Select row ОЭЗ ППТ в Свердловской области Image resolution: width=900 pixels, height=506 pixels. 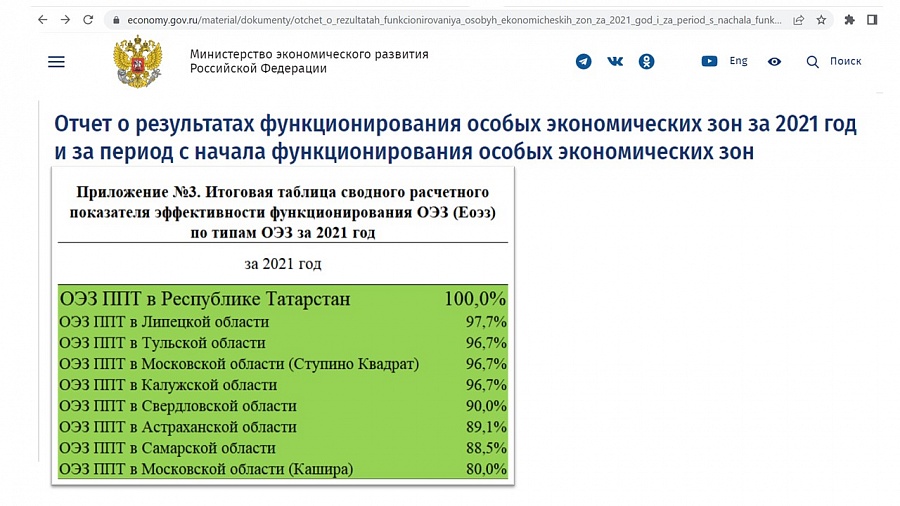[x=282, y=406]
